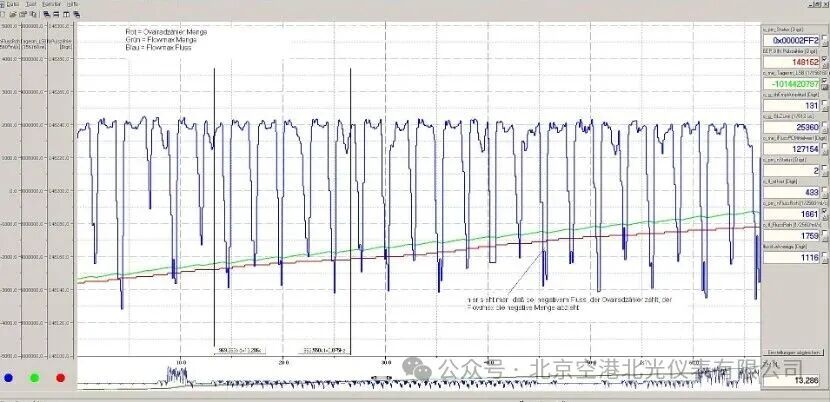
Task: Toggle checkbox beside value 433
Action: pyautogui.click(x=825, y=192)
